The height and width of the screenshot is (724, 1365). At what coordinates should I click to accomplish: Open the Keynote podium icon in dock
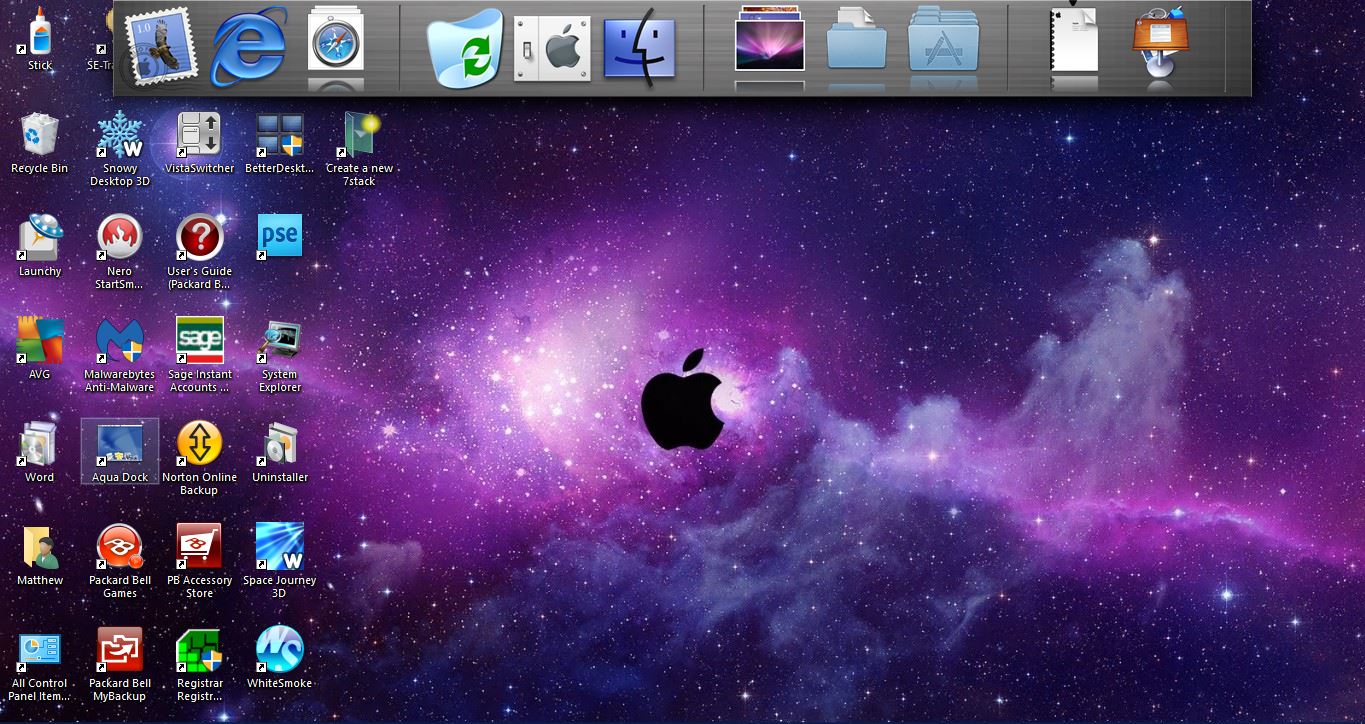[1160, 43]
